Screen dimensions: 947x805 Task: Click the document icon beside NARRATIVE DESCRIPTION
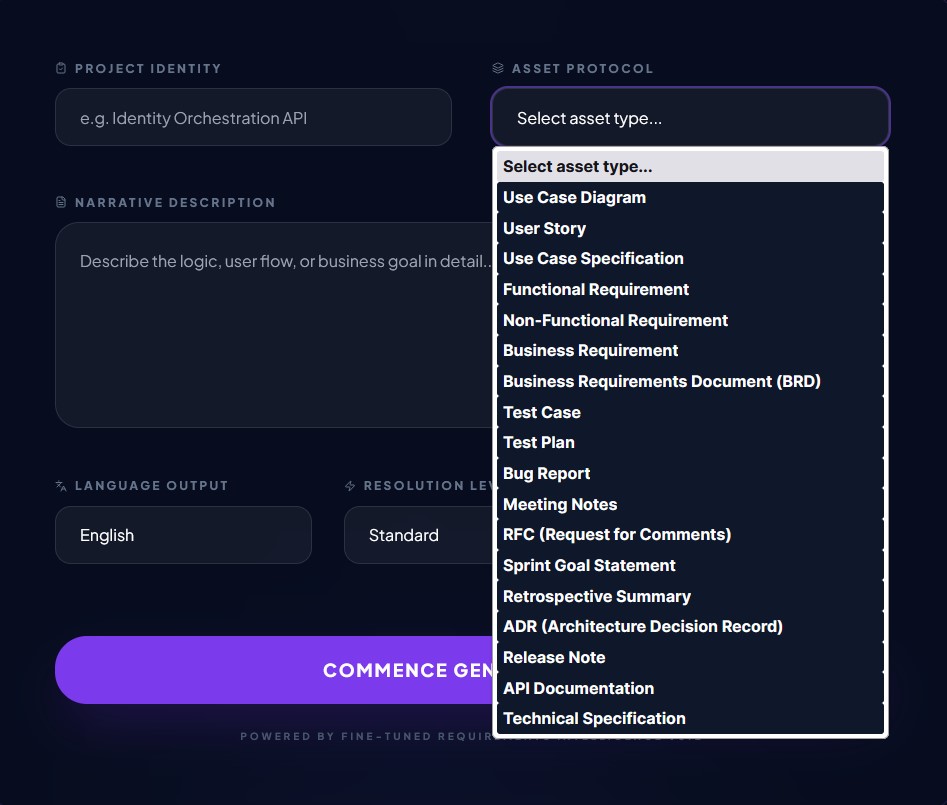(60, 202)
